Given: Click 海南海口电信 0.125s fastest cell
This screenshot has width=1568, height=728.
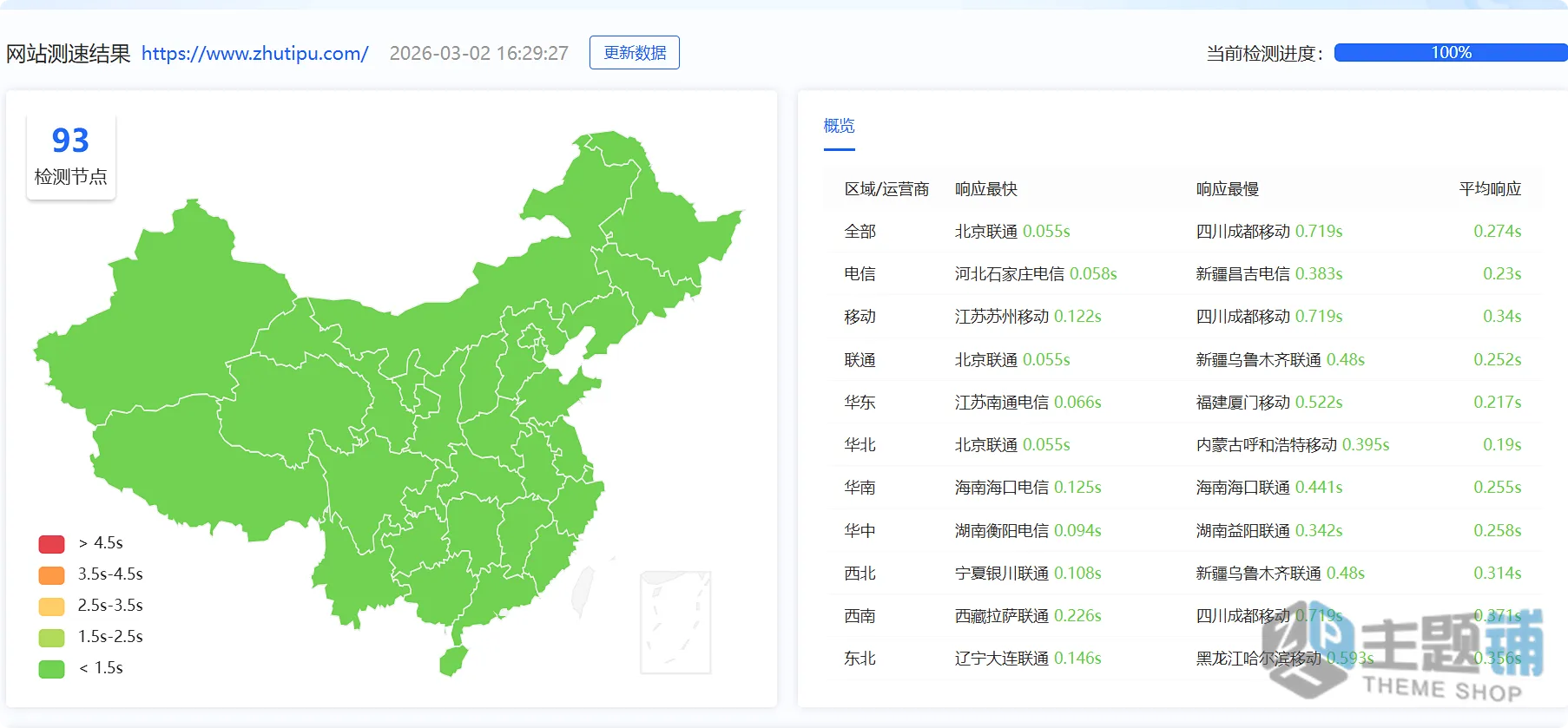Looking at the screenshot, I should pyautogui.click(x=1028, y=487).
